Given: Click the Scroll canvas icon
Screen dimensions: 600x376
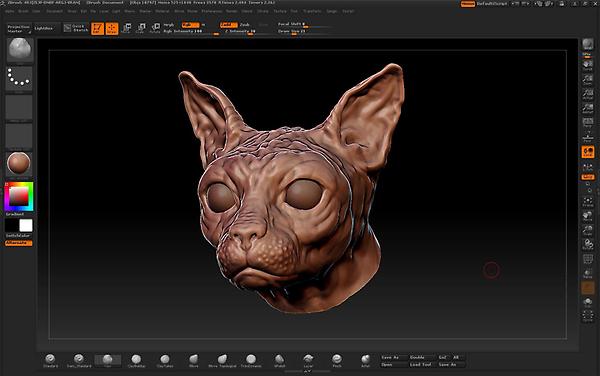Looking at the screenshot, I should pos(587,65).
